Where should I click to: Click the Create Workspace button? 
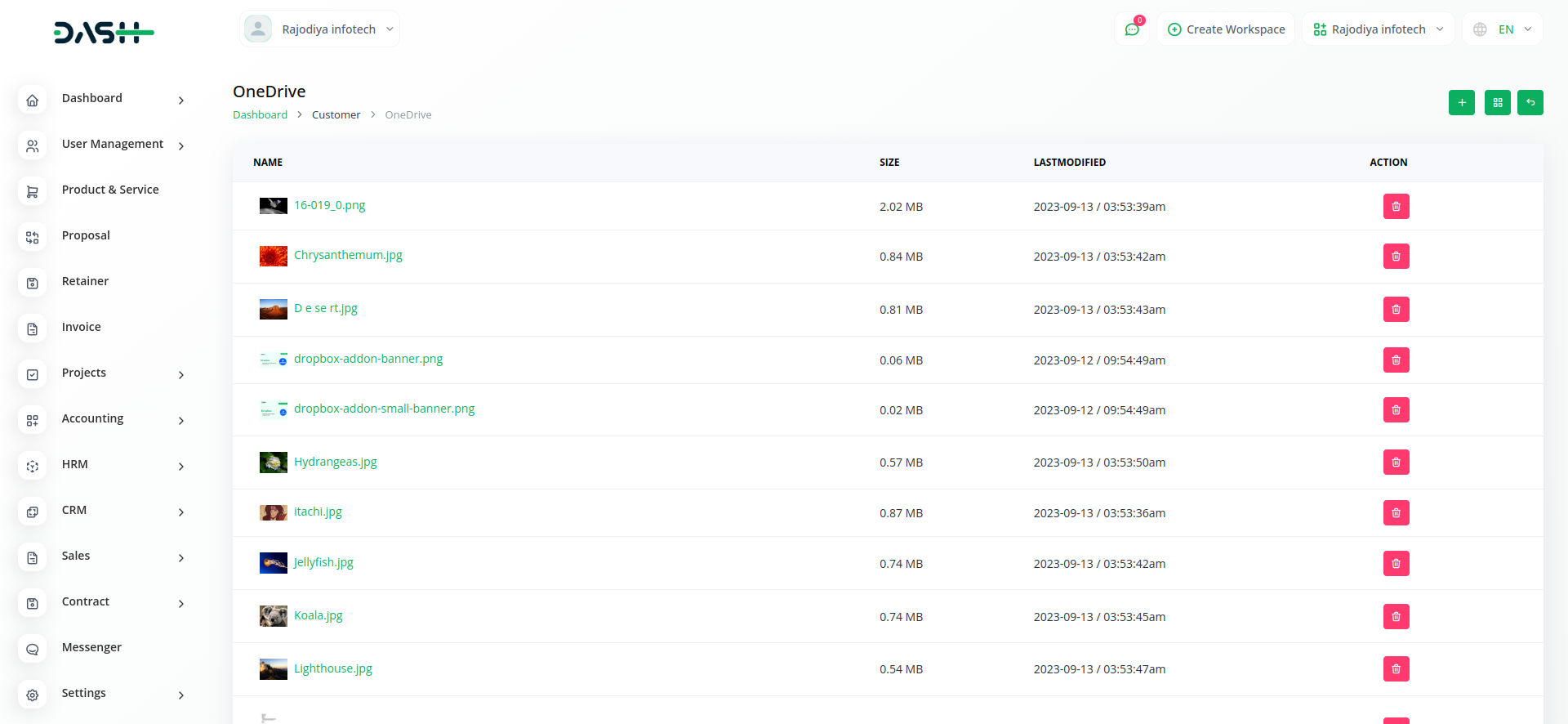click(1226, 29)
